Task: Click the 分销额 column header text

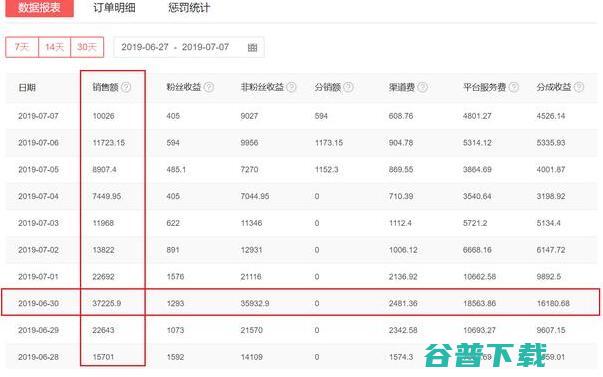Action: pyautogui.click(x=328, y=87)
